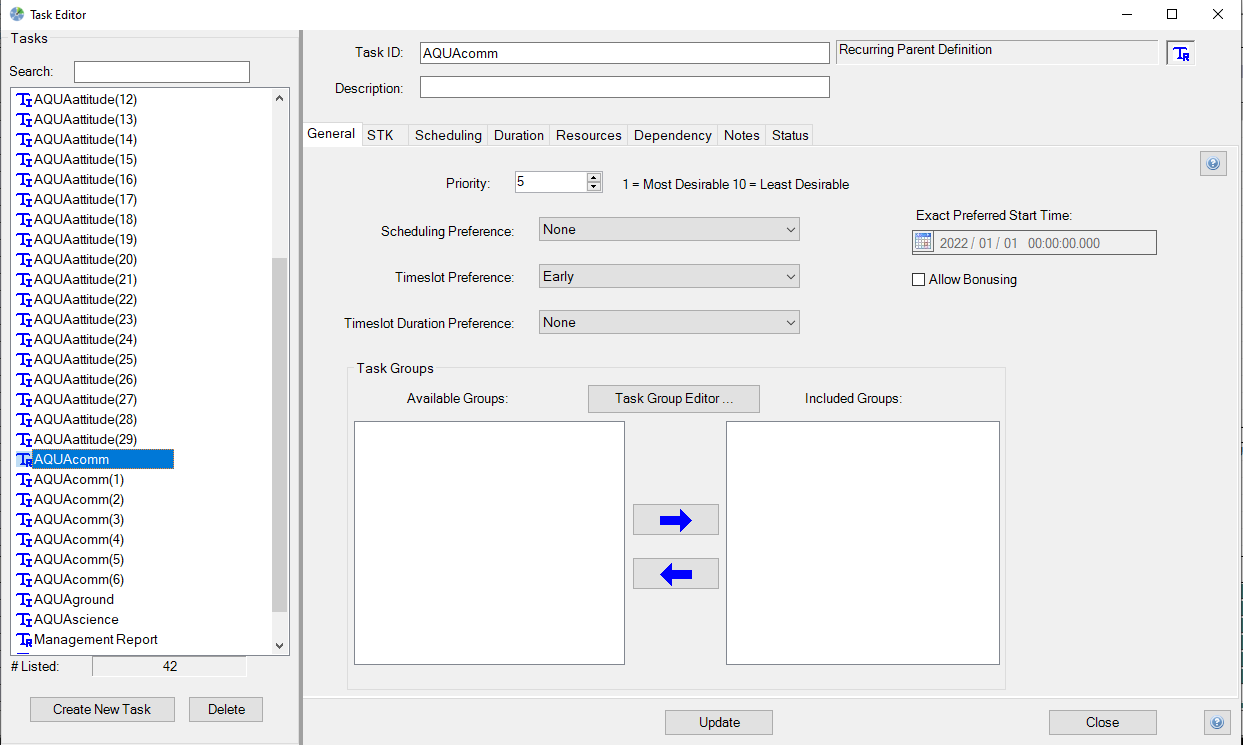Open the Task Group Editor

pyautogui.click(x=674, y=398)
